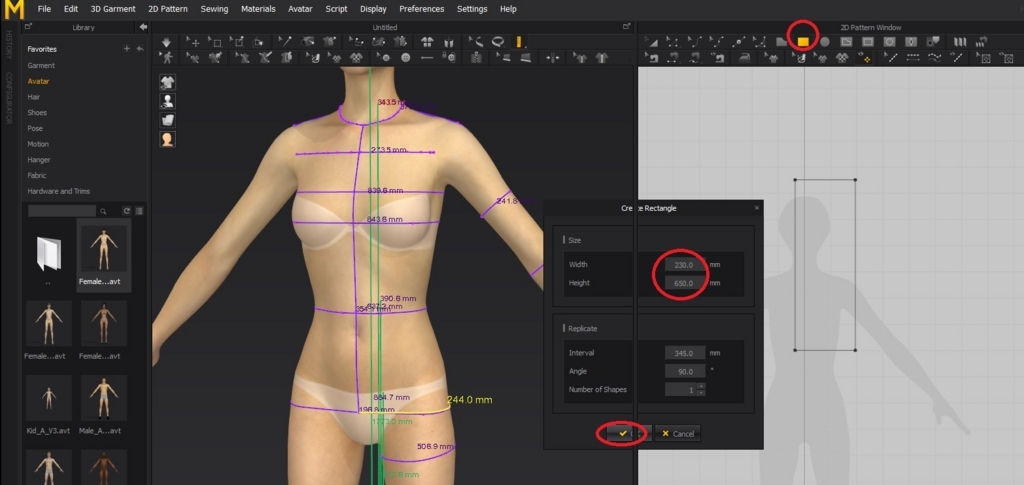Switch Library to list view icon

pyautogui.click(x=138, y=211)
